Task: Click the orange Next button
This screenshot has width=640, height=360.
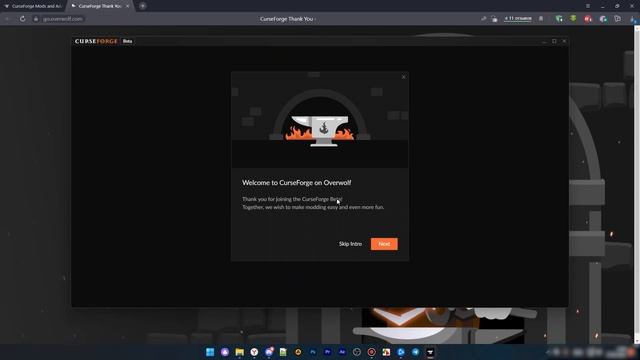Action: [384, 244]
